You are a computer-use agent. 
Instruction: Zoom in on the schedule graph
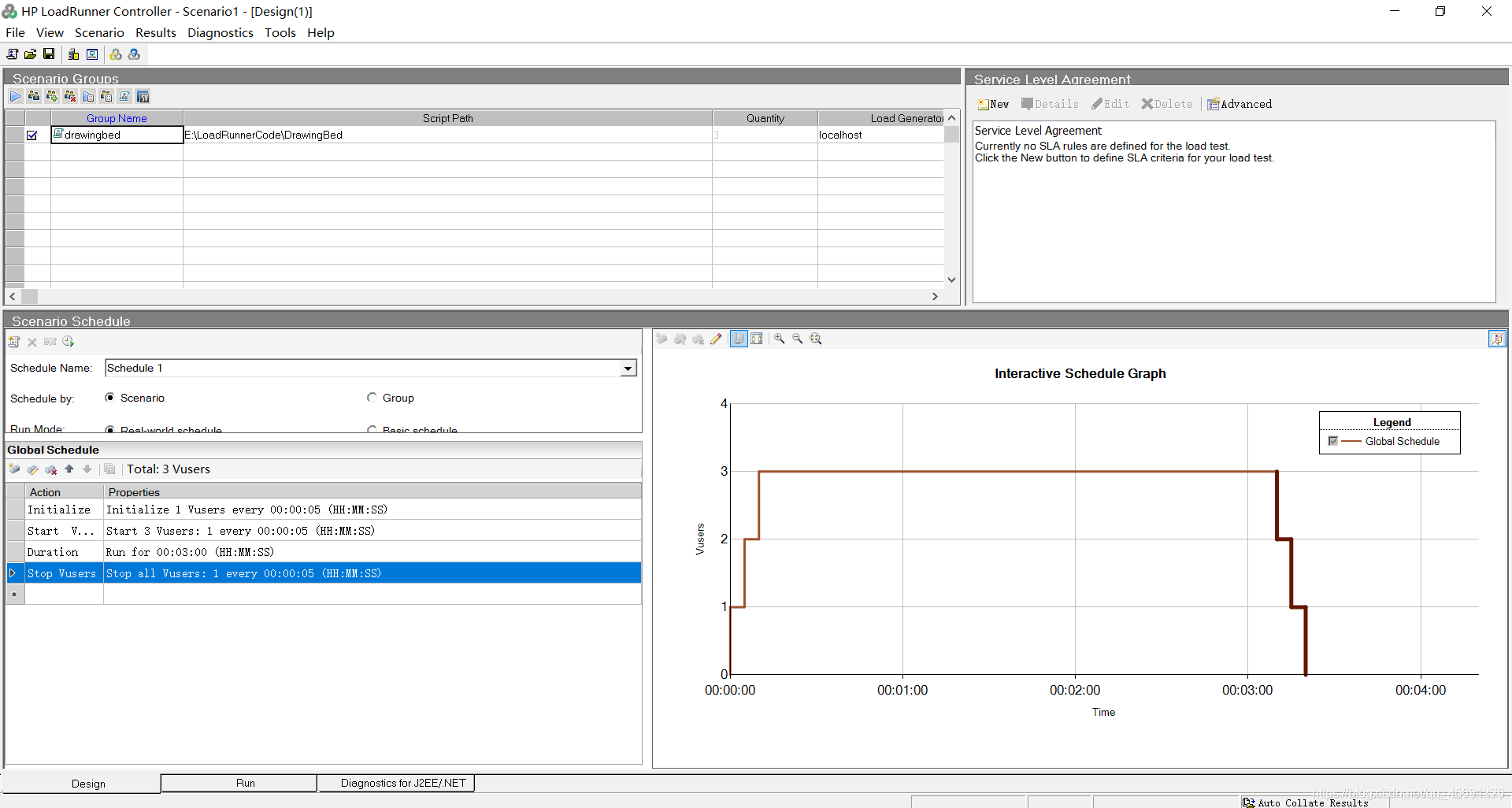[779, 339]
